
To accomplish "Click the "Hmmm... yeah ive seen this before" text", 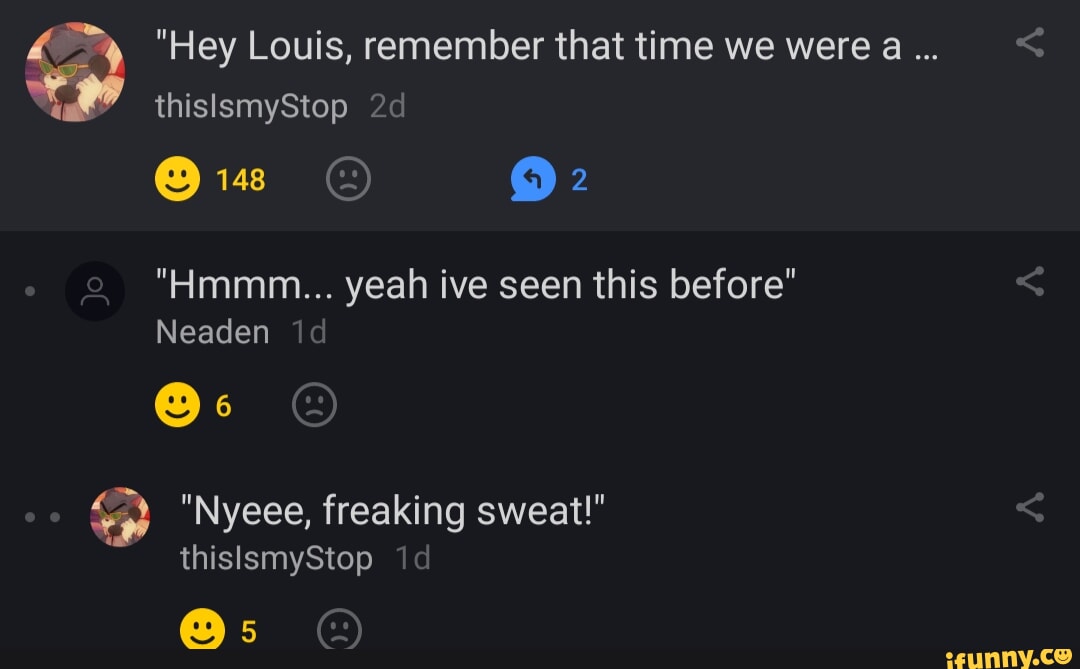I will [x=476, y=287].
